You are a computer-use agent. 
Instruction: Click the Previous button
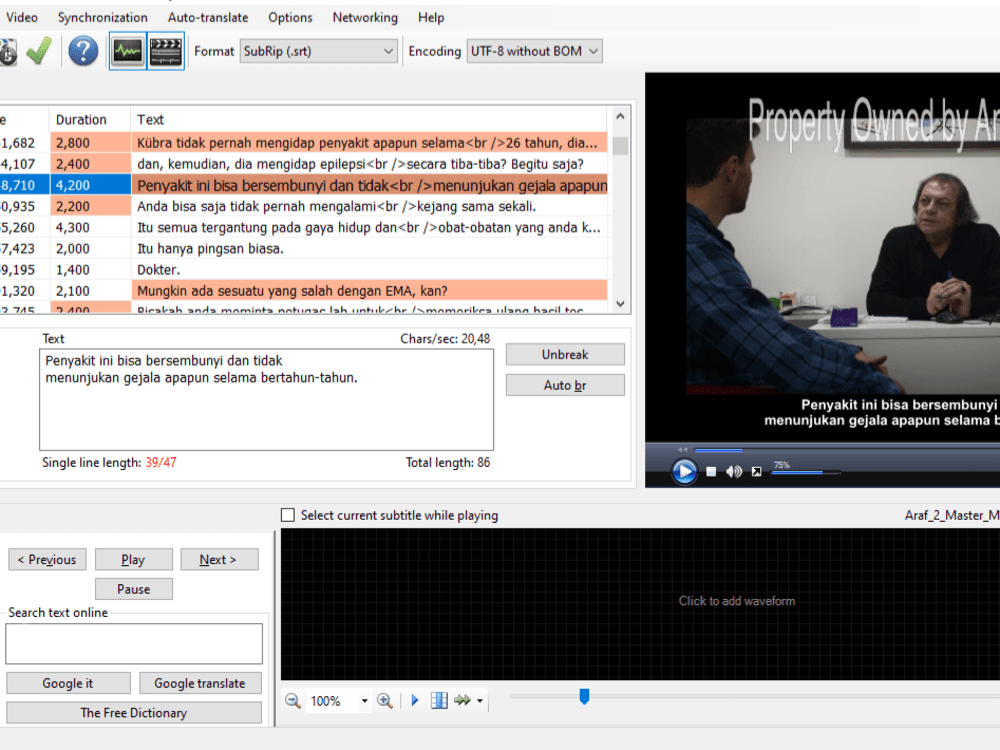point(47,559)
